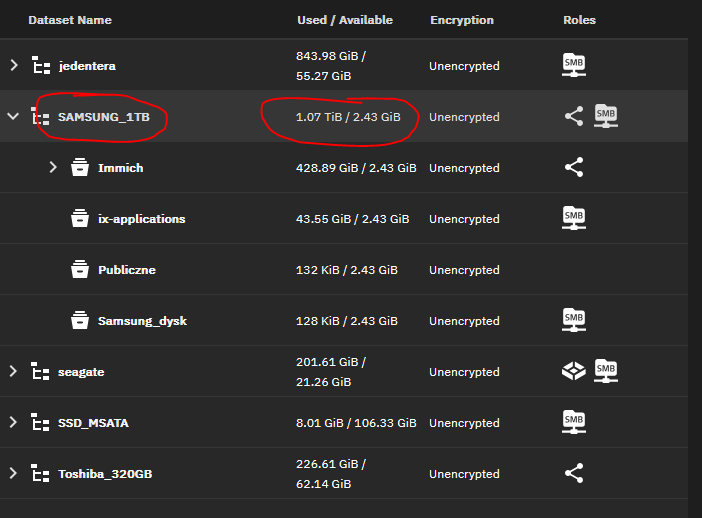Click the share icon for Toshiba_320GB
The image size is (702, 518).
tap(574, 473)
